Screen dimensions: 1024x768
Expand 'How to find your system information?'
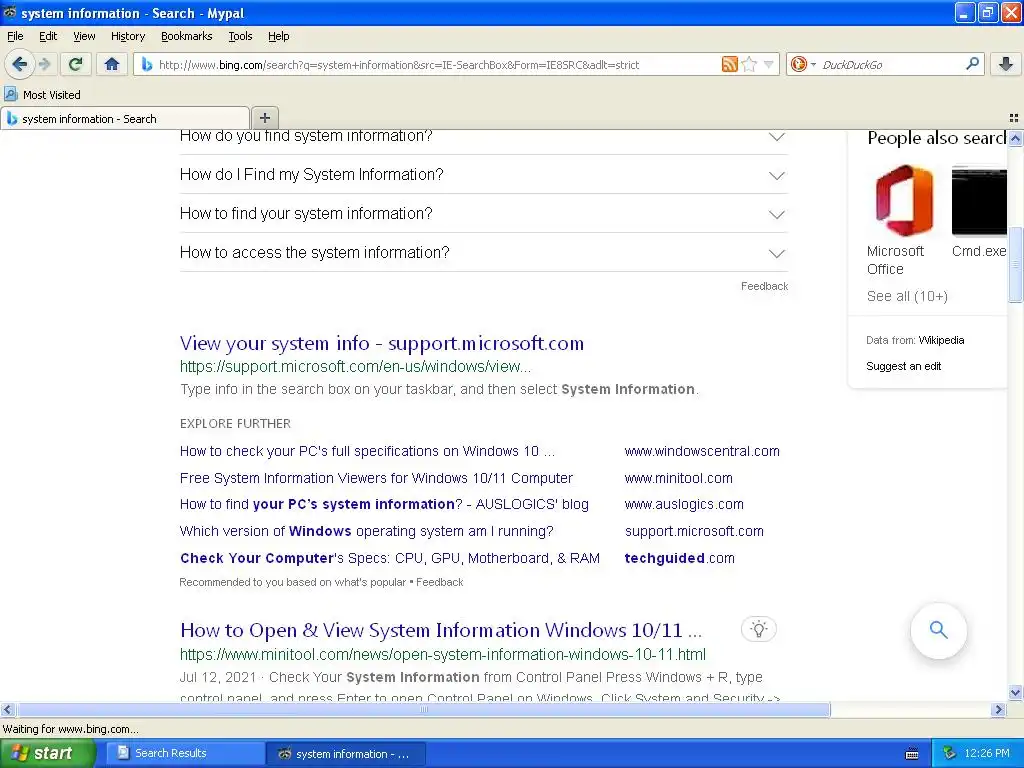(483, 214)
